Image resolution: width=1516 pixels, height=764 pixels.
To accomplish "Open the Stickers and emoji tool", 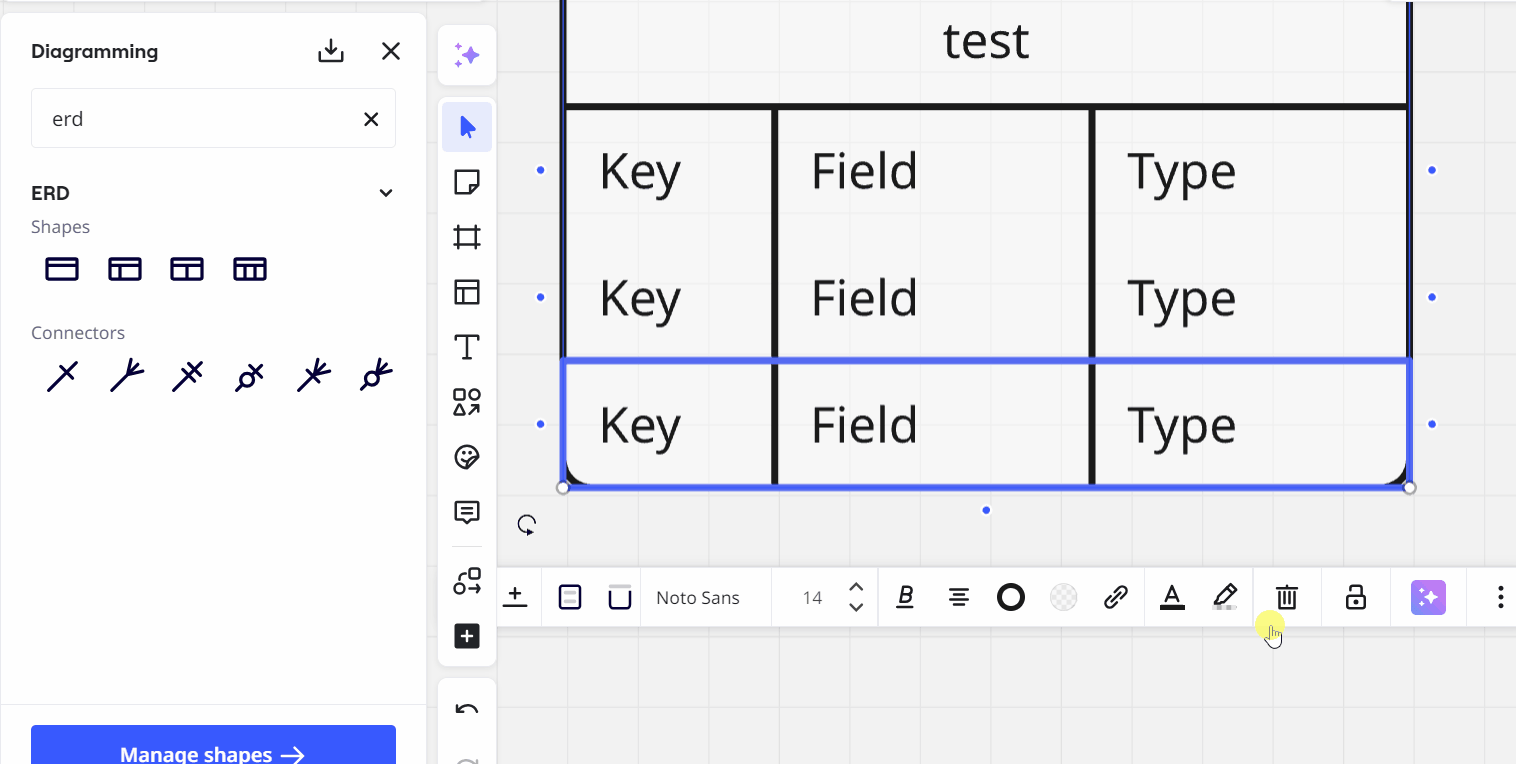I will (467, 457).
